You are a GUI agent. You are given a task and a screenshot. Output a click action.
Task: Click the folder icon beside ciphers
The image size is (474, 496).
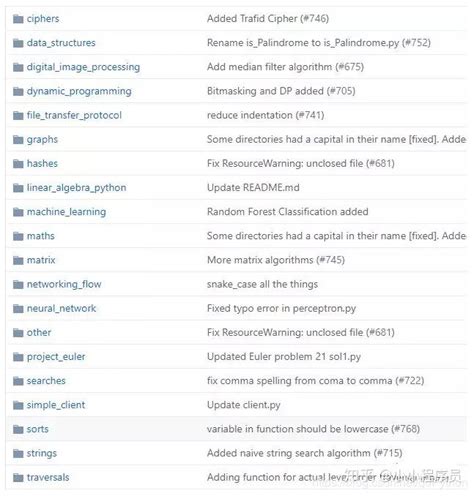tap(18, 19)
